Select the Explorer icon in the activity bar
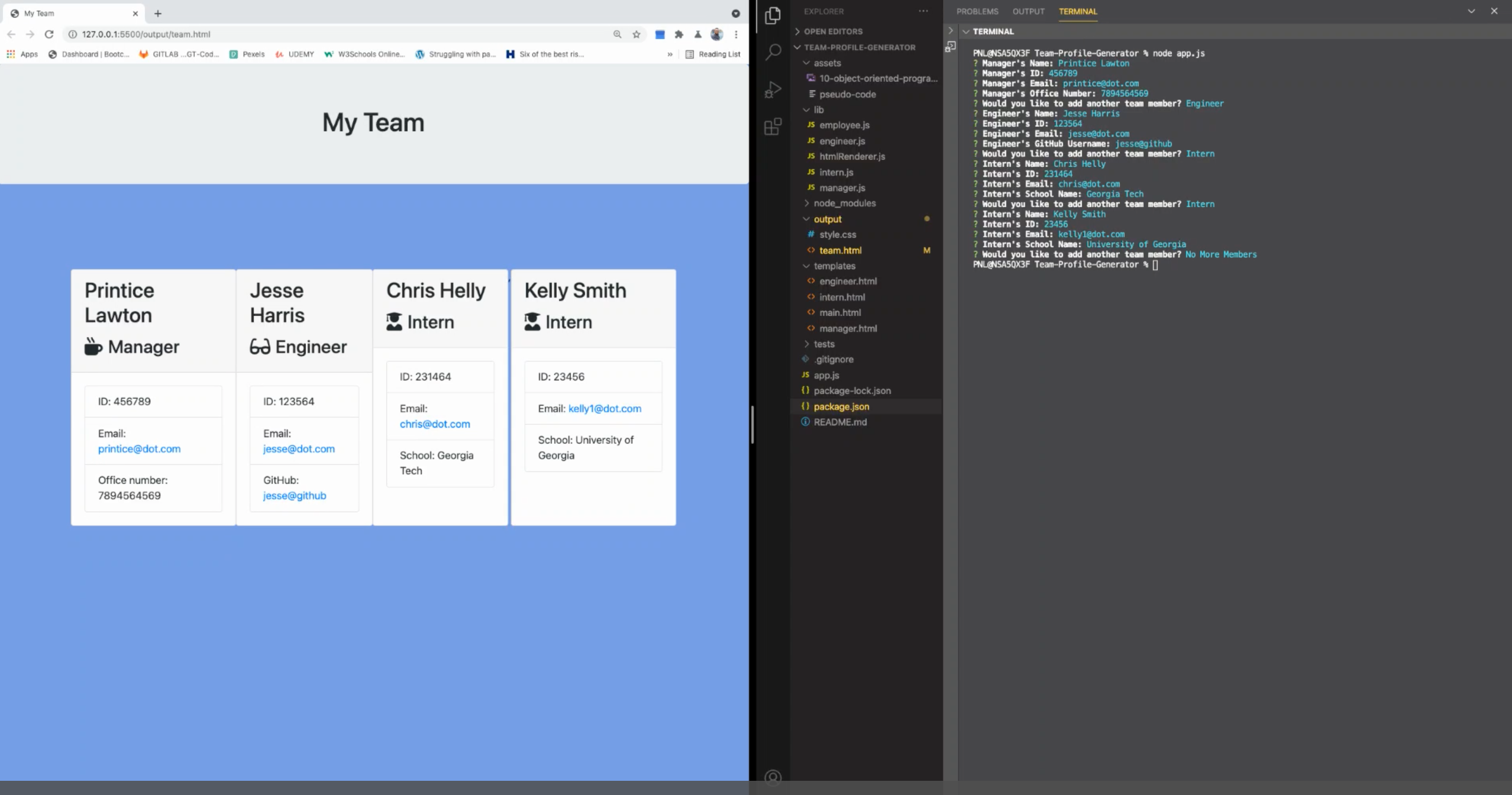This screenshot has height=795, width=1512. (x=773, y=16)
